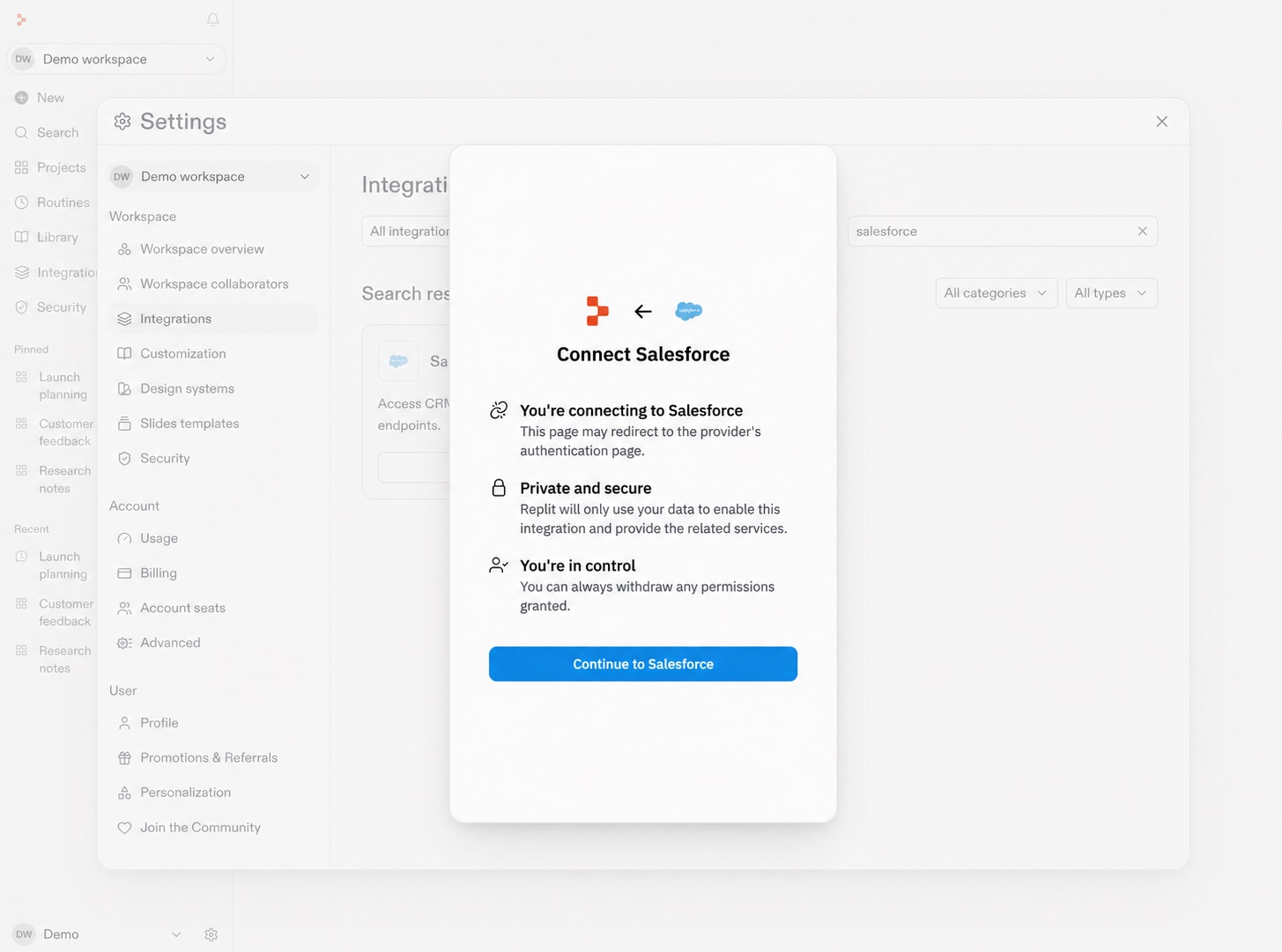
Task: Clear the salesforce search field
Action: (1142, 231)
